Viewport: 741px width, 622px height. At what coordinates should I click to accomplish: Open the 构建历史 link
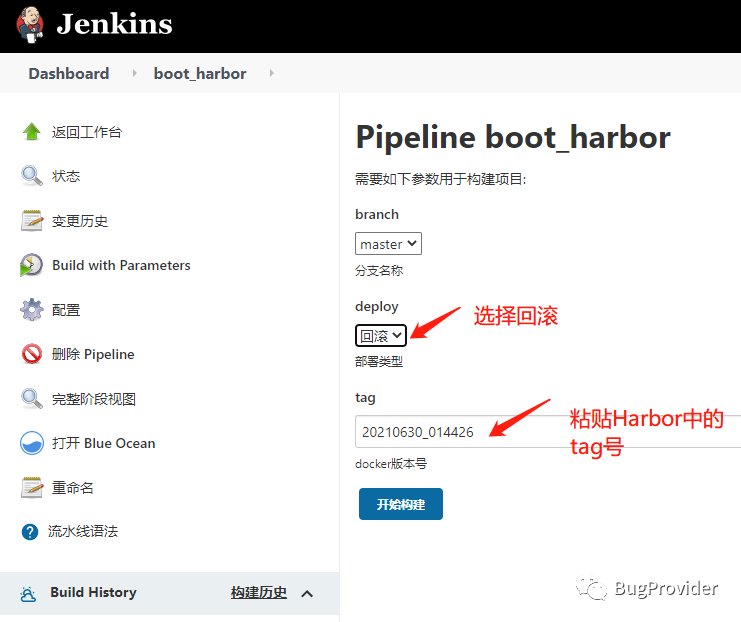tap(259, 593)
